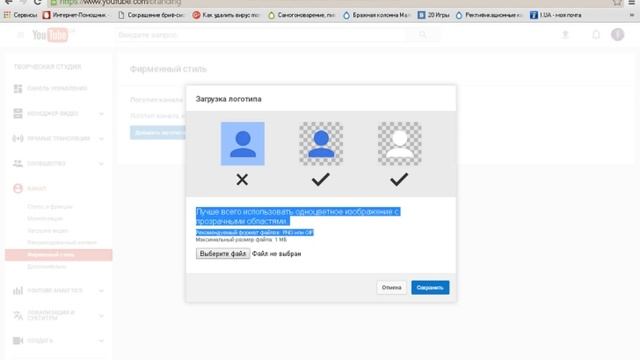Viewport: 640px width, 360px height.
Task: Click the Загрузка логотипа dialog title
Action: pos(229,99)
